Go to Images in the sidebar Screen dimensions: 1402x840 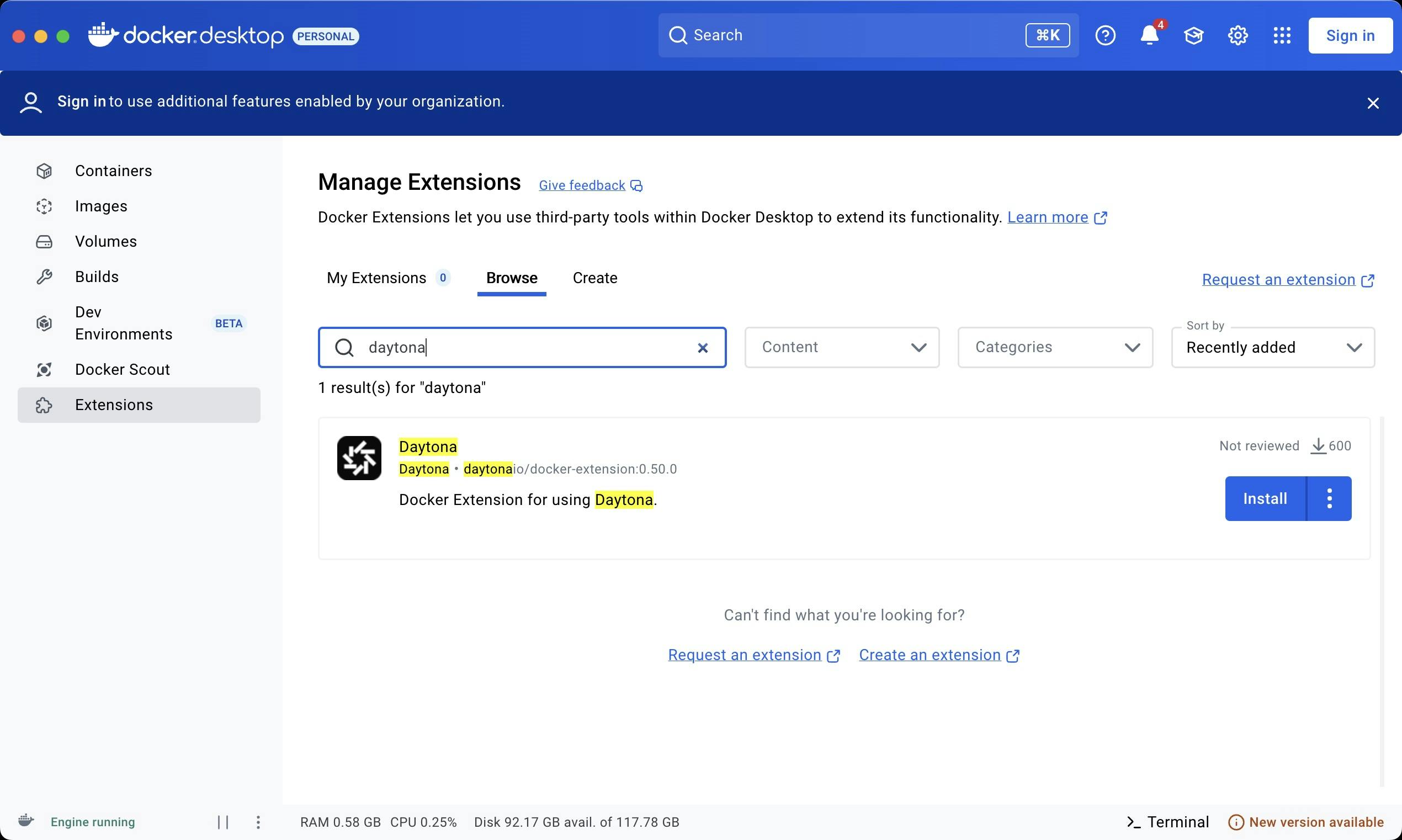click(x=139, y=206)
